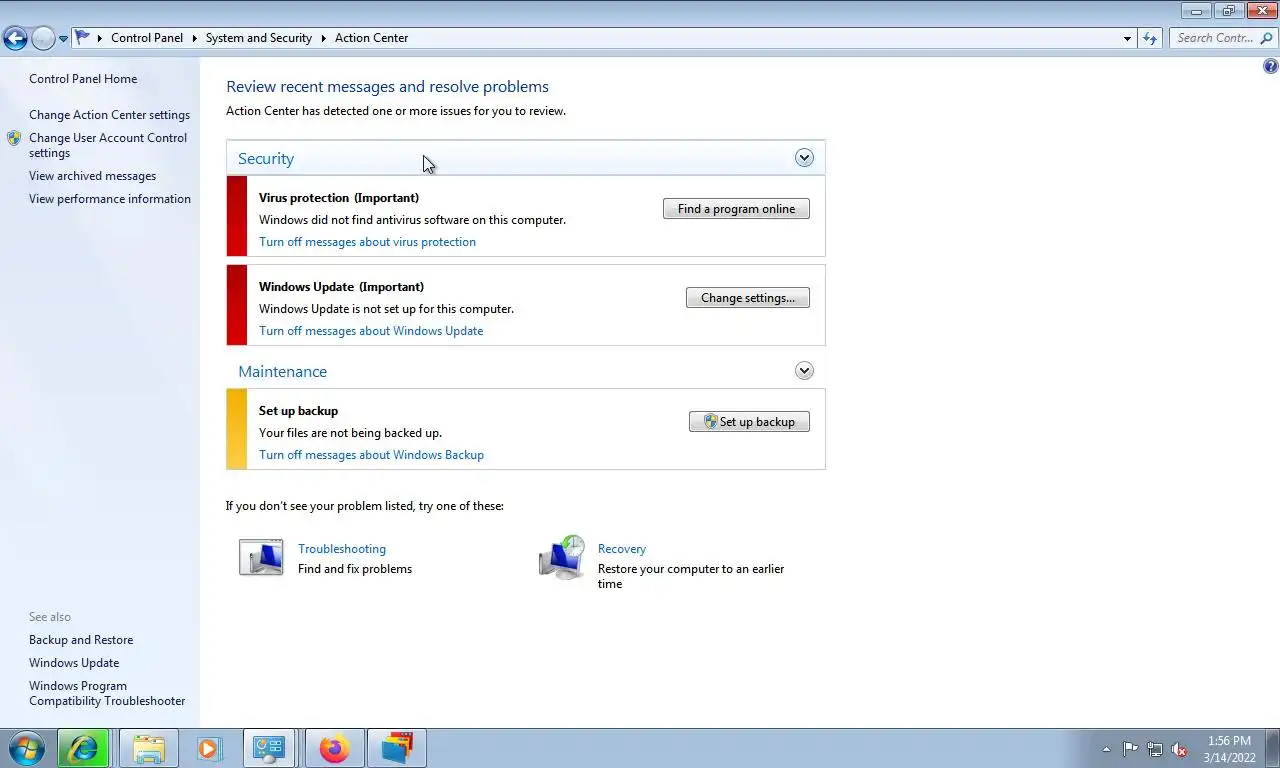Viewport: 1280px width, 768px height.
Task: Click Control Panel taskbar icon
Action: tap(269, 748)
